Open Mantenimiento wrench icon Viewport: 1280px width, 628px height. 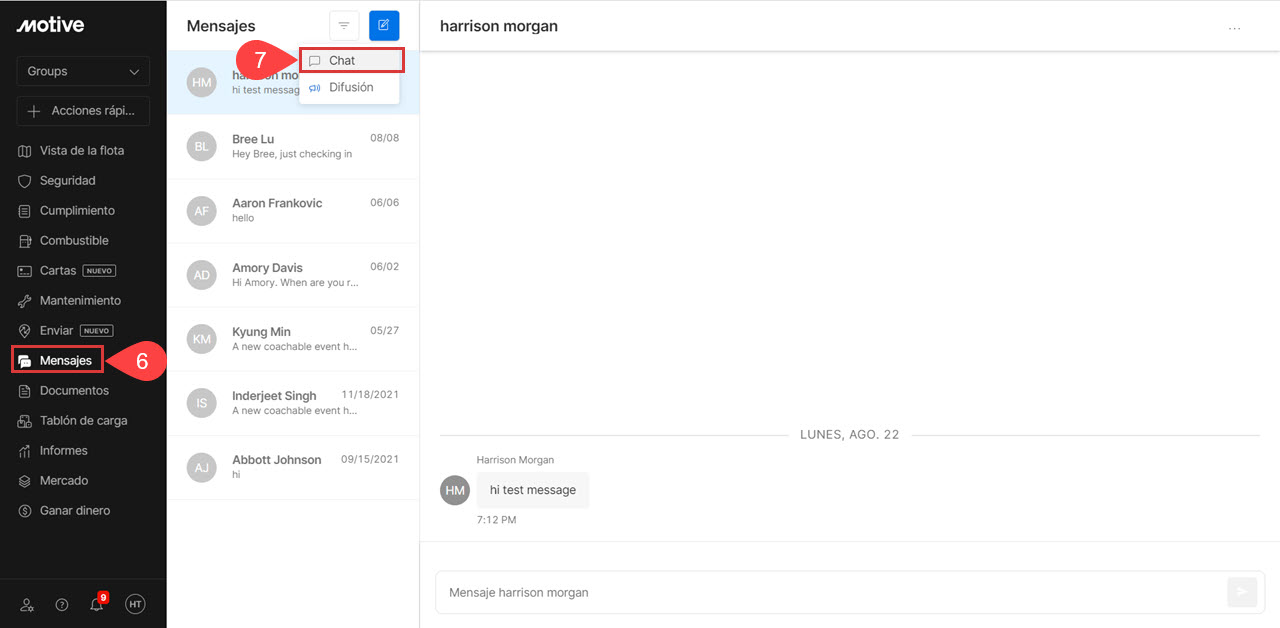tap(26, 301)
